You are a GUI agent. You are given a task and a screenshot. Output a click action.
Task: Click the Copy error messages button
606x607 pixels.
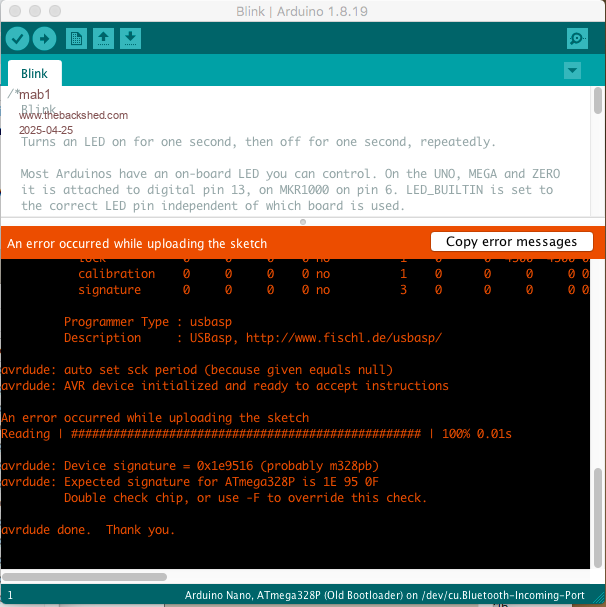511,242
